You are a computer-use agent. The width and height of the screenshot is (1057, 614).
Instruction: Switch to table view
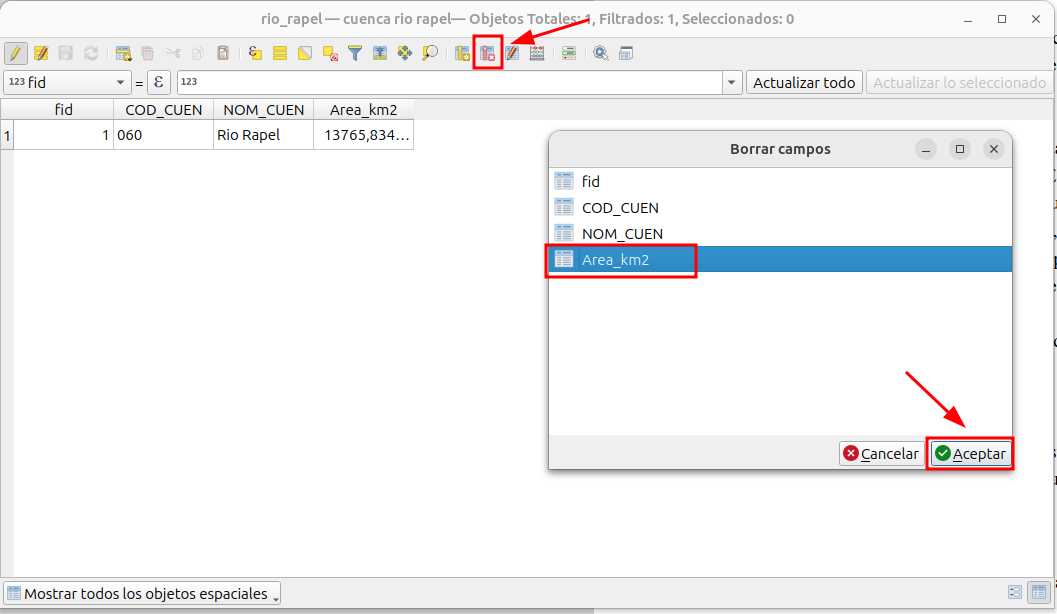[x=1039, y=593]
